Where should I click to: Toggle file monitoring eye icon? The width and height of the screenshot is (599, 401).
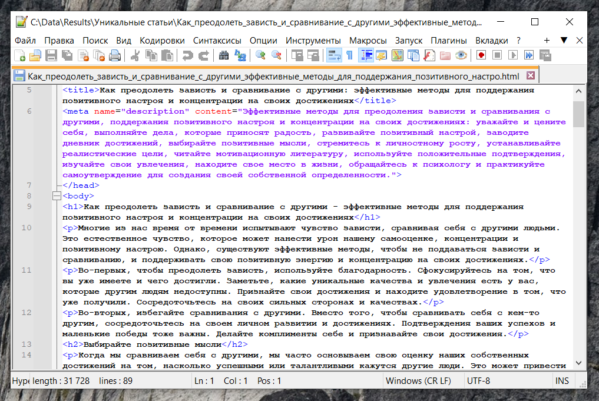(461, 56)
